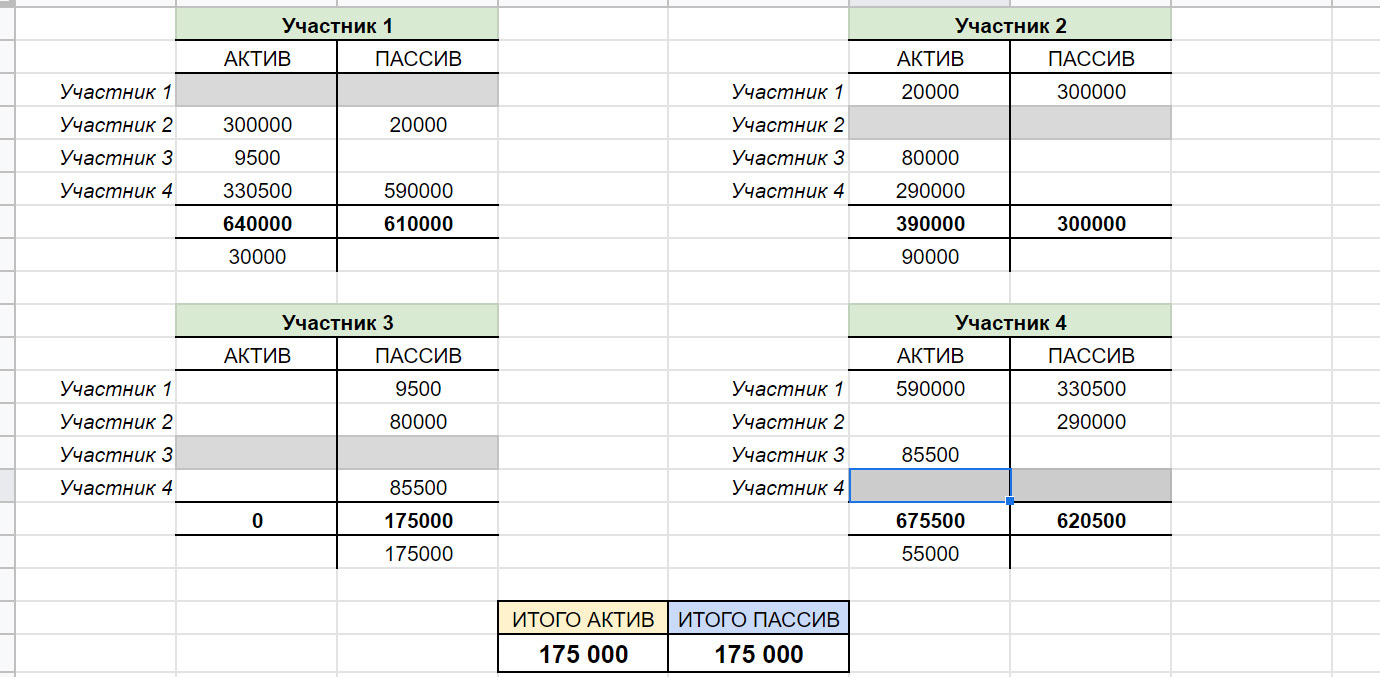Click the fill handle of the selected cell
The image size is (1380, 677).
[1010, 500]
